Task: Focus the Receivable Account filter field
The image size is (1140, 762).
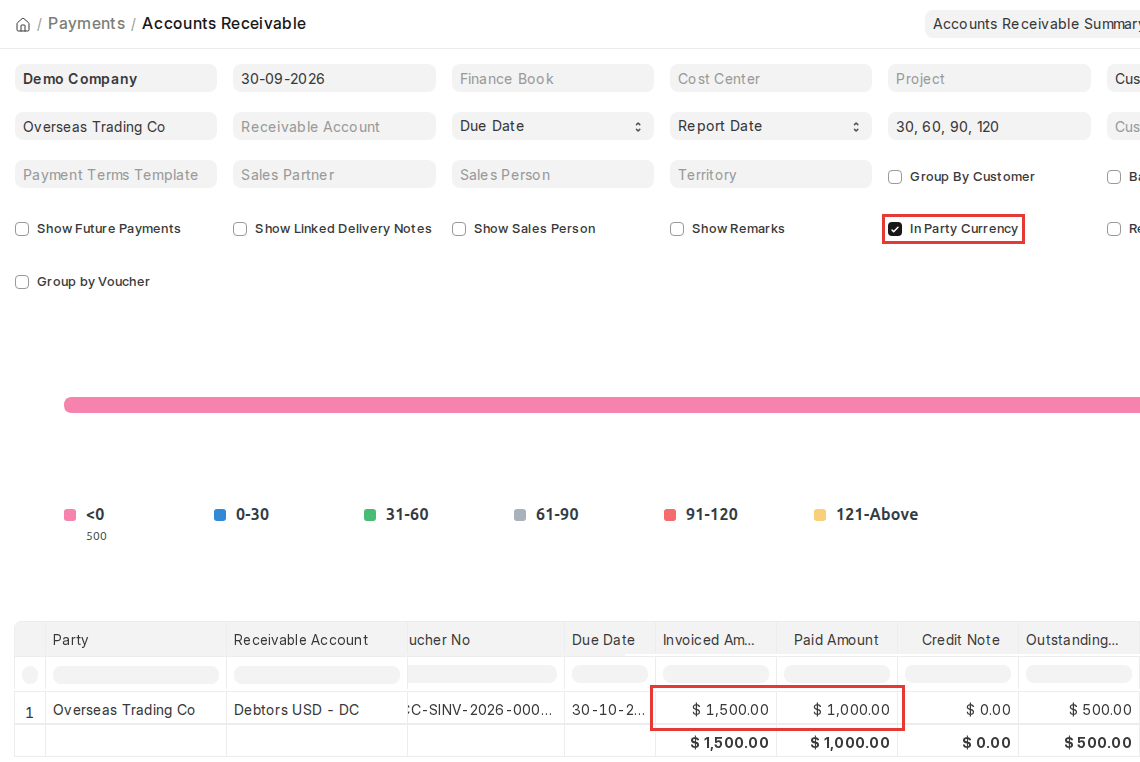Action: click(334, 127)
